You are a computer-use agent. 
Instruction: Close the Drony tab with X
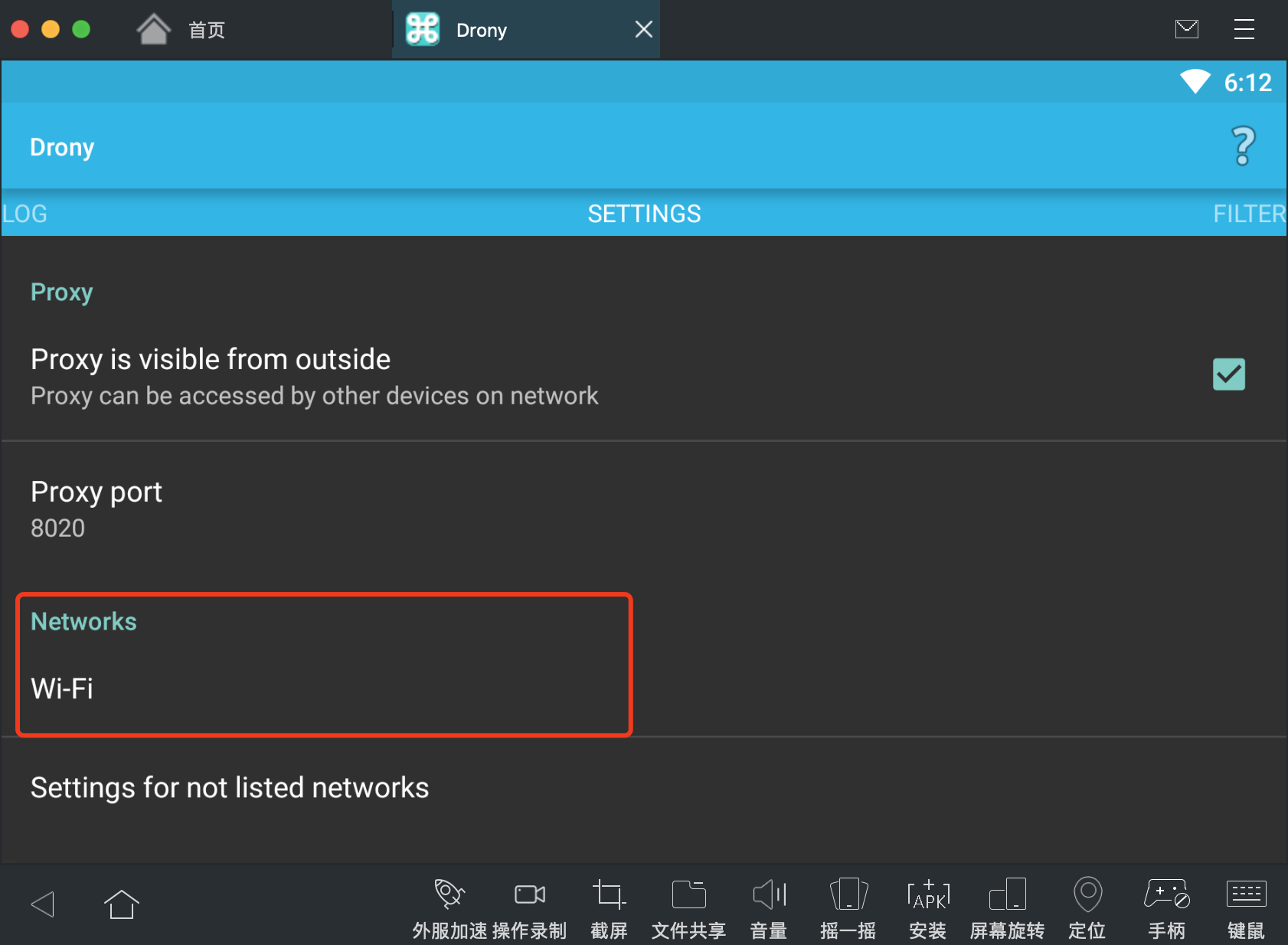click(x=644, y=29)
